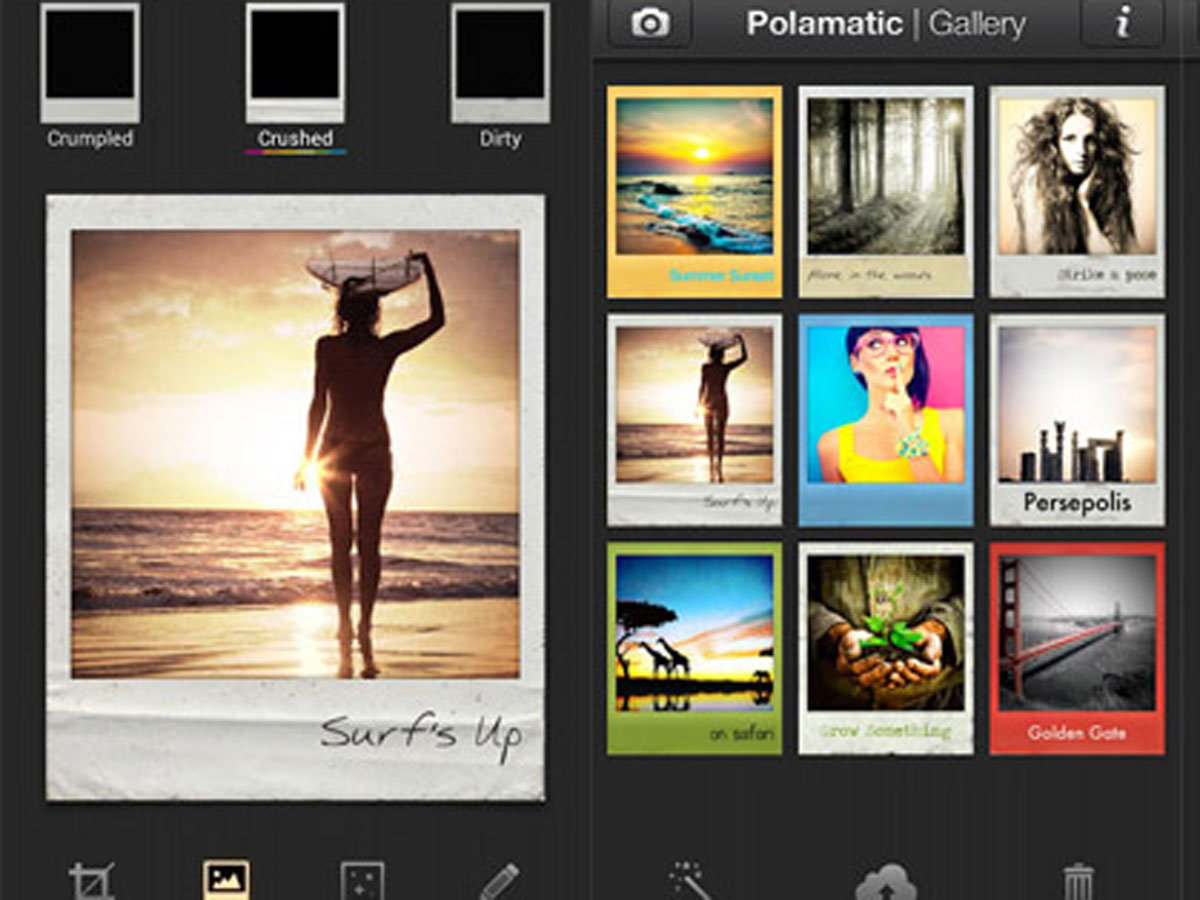
Task: Select the pencil caption tool
Action: [498, 882]
